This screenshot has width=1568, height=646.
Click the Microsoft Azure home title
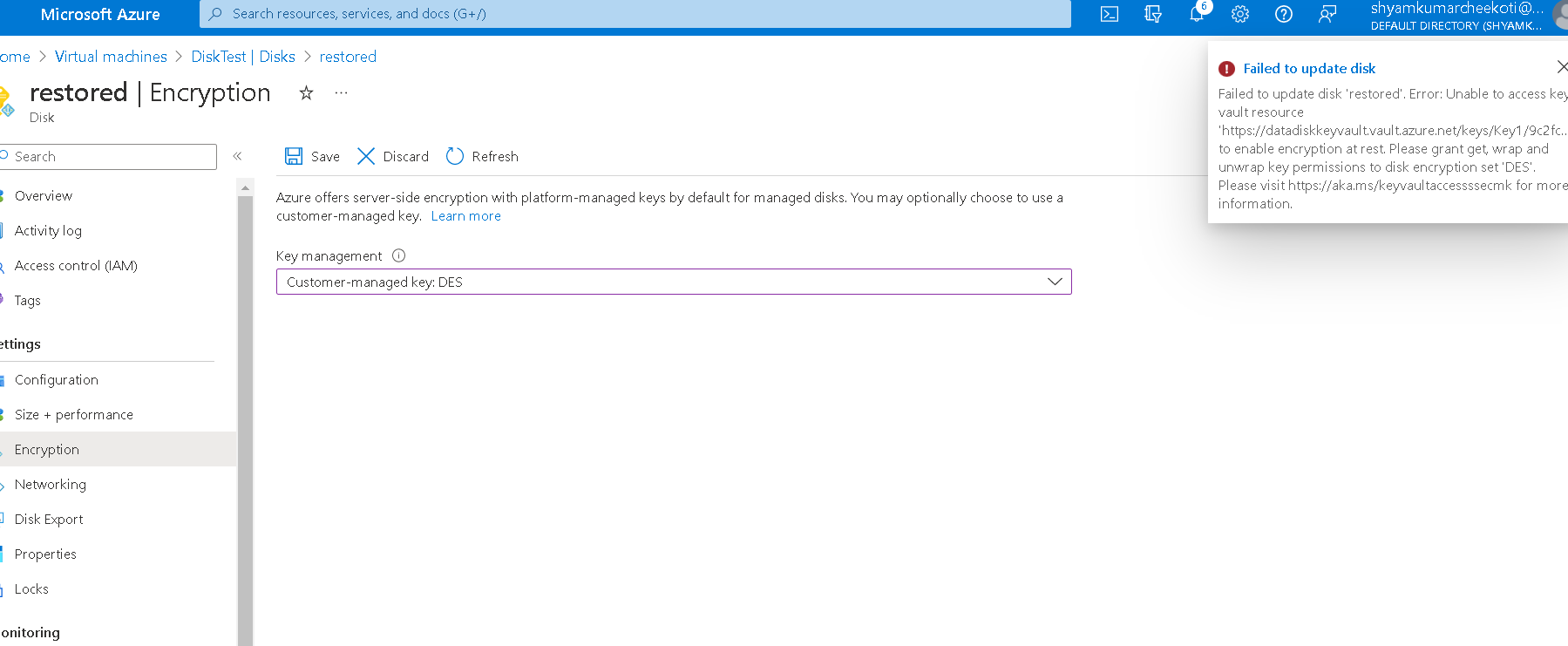coord(100,15)
